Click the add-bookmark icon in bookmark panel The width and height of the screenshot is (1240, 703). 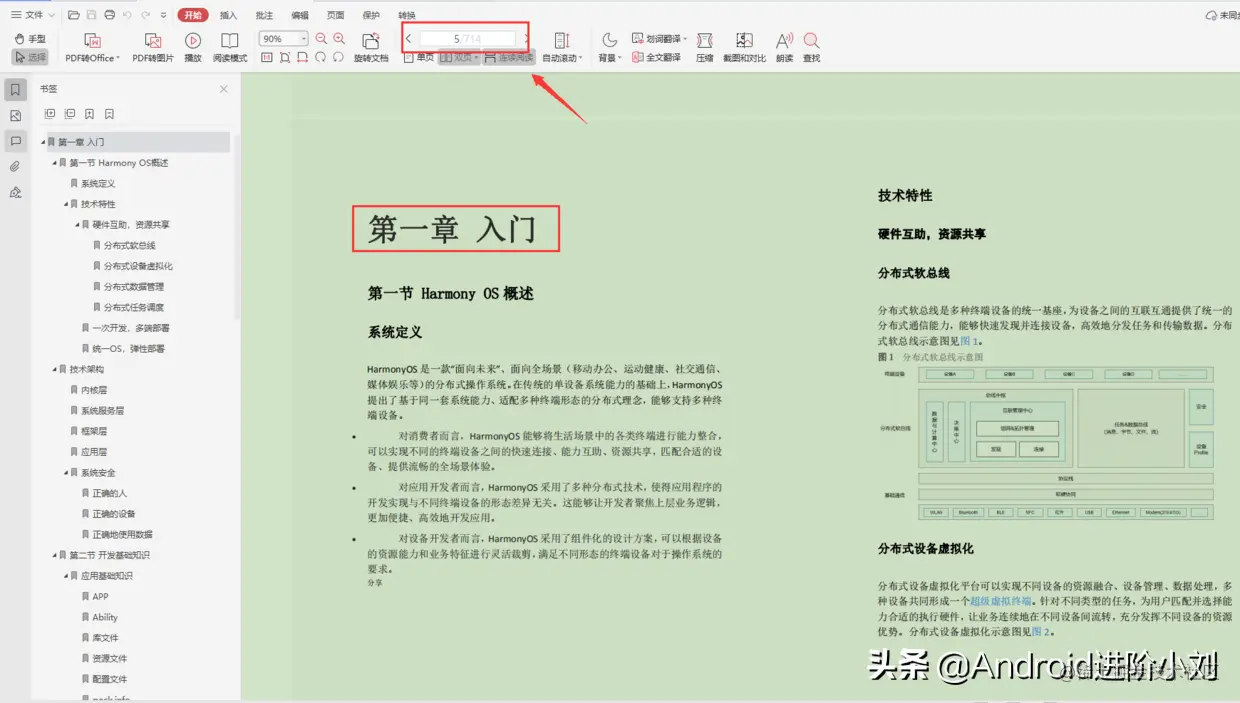coord(90,114)
